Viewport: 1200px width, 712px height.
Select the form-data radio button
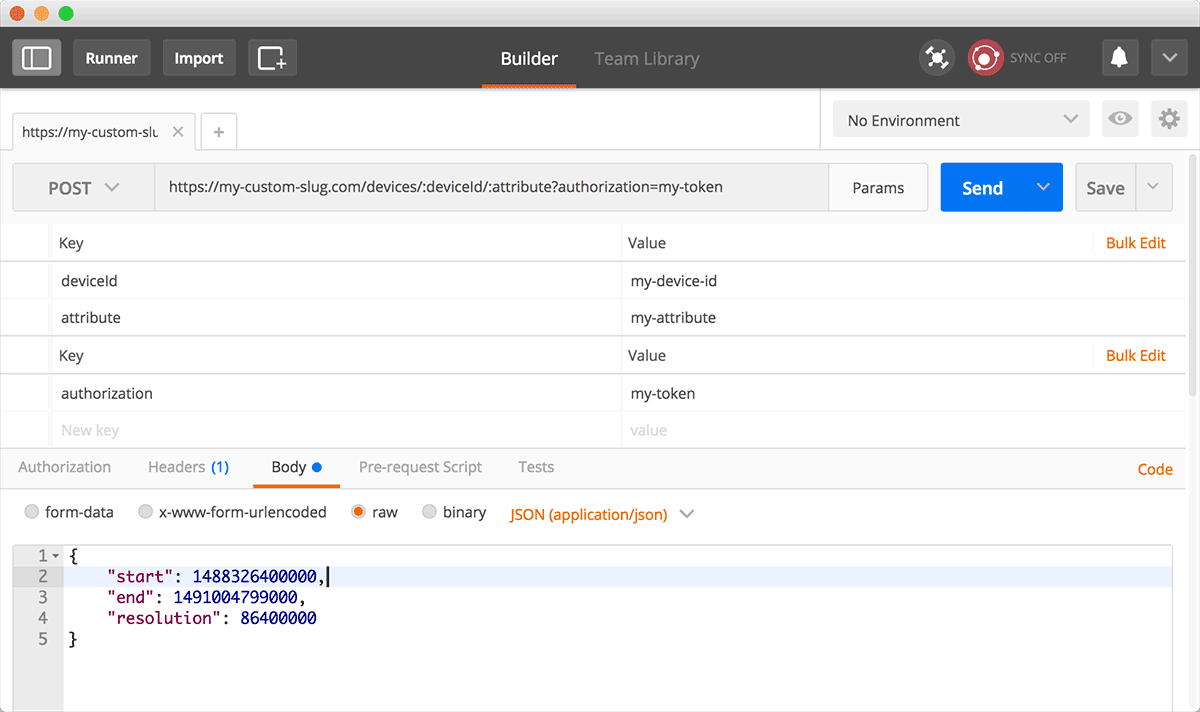point(32,512)
